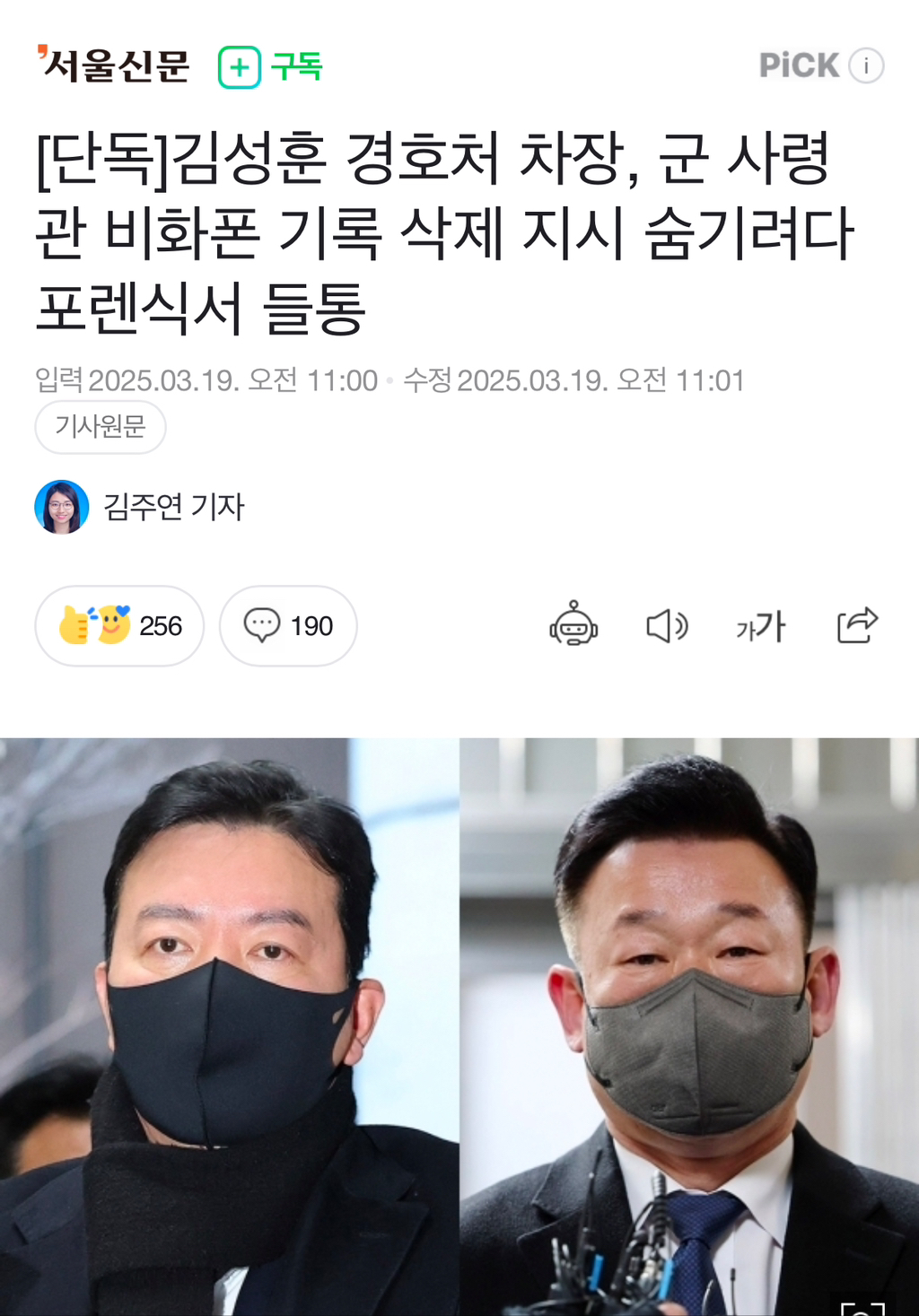This screenshot has height=1316, width=919.
Task: Open the 서울신문 publisher logo
Action: (x=113, y=65)
